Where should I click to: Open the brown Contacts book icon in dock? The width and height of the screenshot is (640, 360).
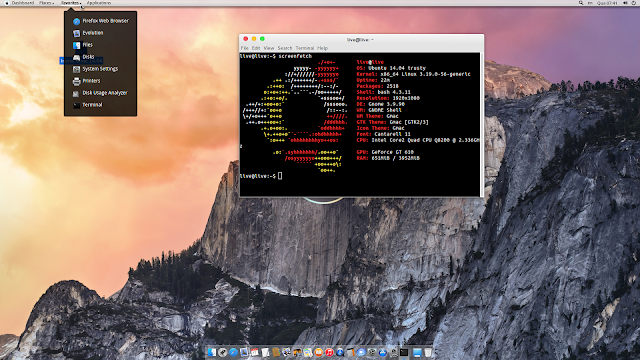coord(276,352)
